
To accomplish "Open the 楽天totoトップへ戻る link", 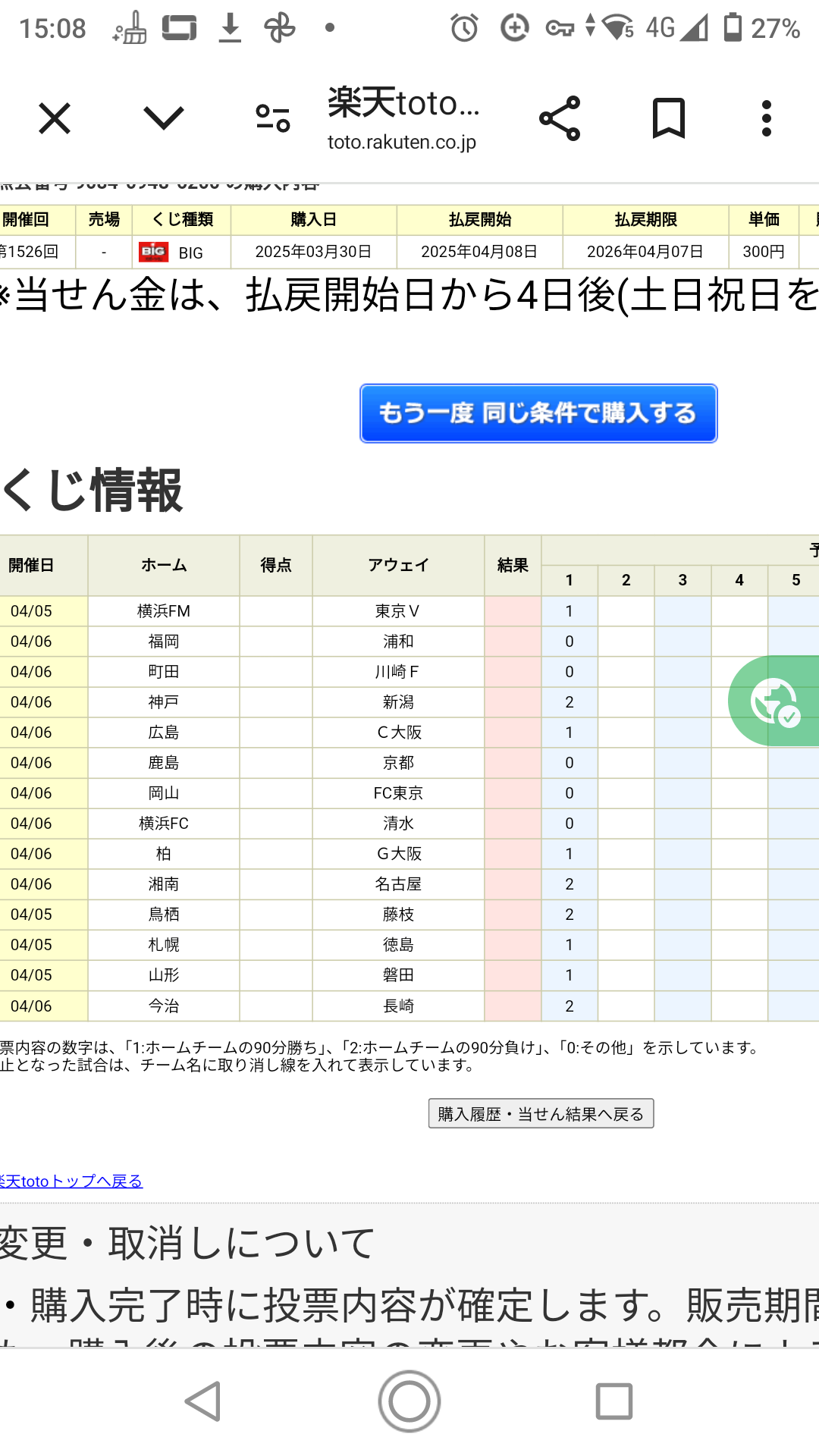I will pos(71,1181).
